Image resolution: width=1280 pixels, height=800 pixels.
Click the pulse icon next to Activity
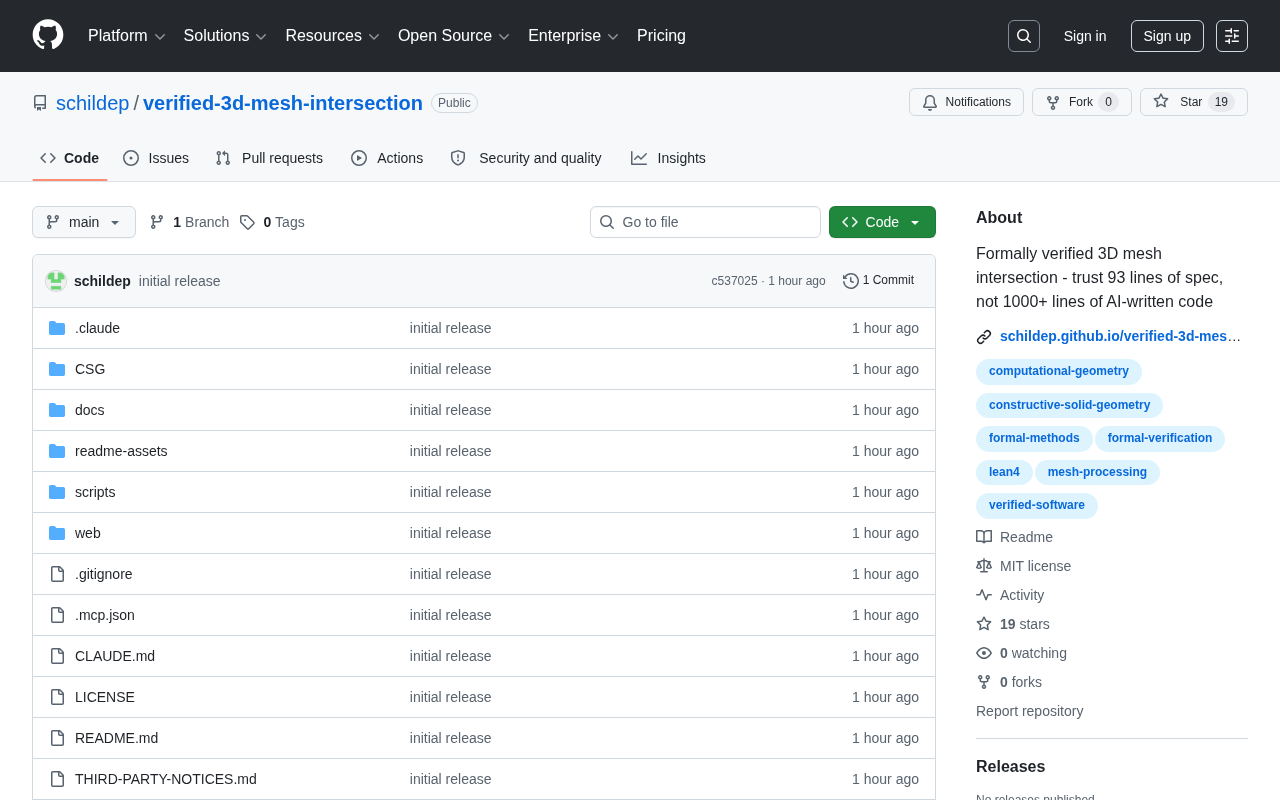(984, 595)
